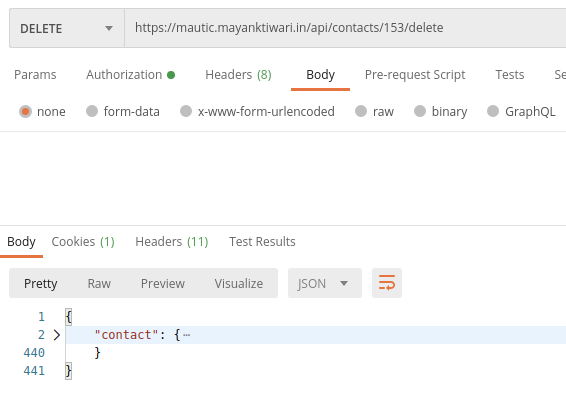566x394 pixels.
Task: Switch response view to Raw
Action: [x=99, y=284]
